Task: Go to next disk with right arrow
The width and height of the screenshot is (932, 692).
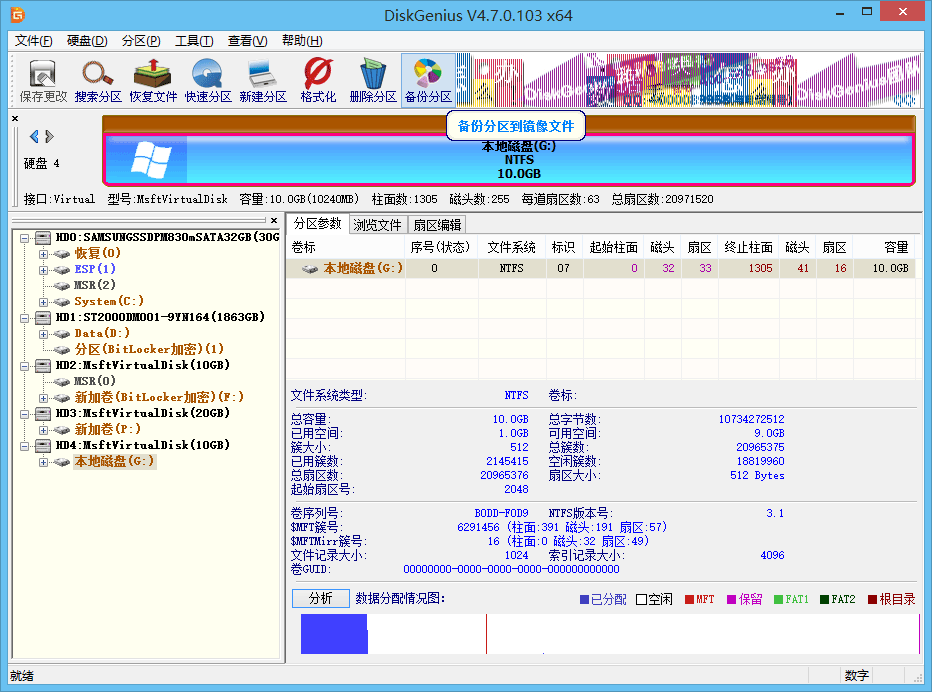Action: [49, 136]
